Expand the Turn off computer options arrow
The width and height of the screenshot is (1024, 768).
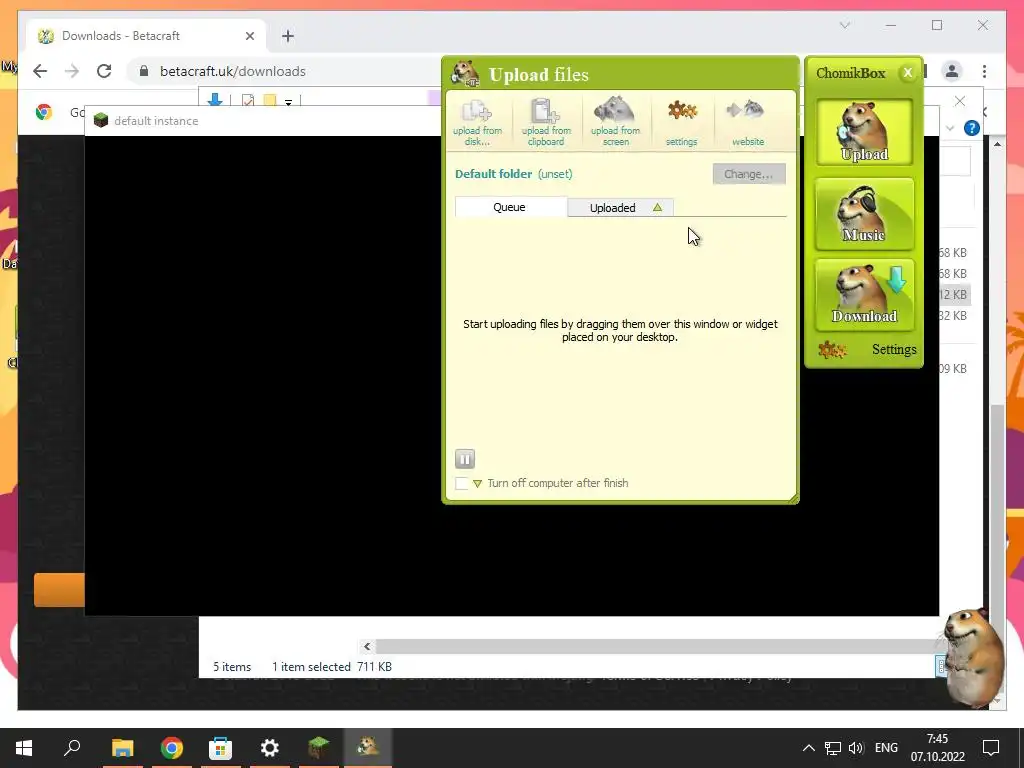pyautogui.click(x=477, y=484)
